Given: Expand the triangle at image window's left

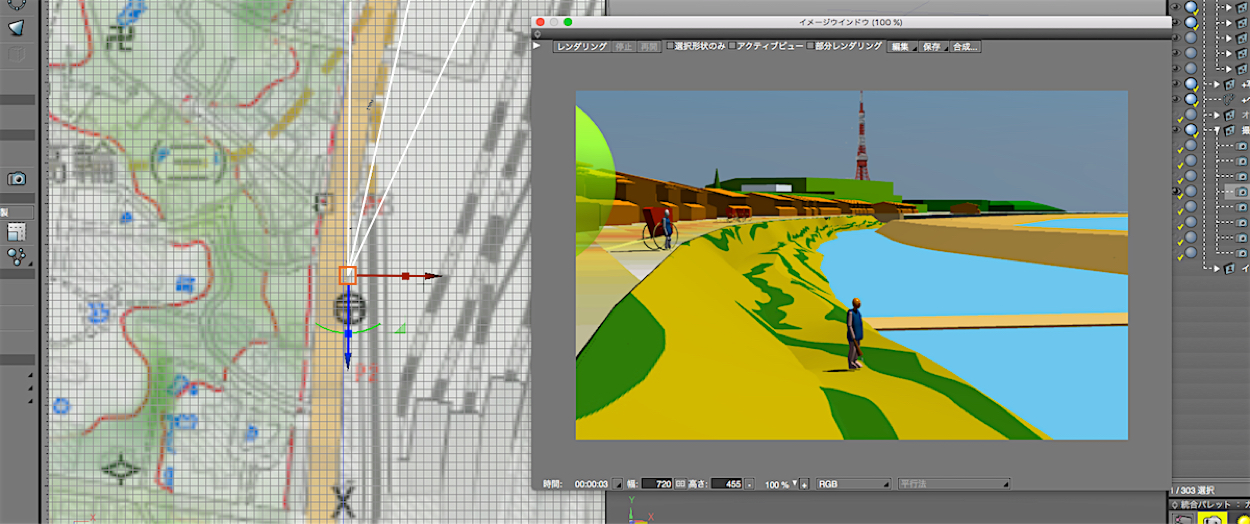Looking at the screenshot, I should [x=537, y=46].
